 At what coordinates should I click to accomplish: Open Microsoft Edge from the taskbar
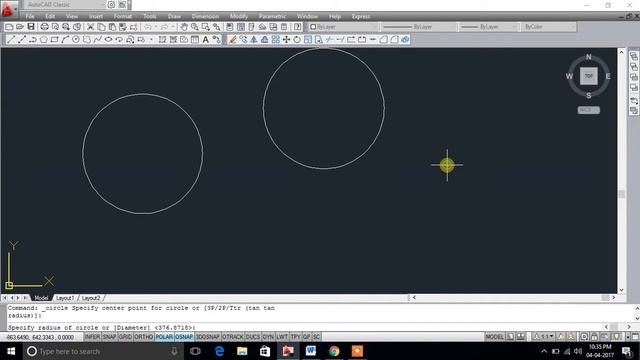(219, 351)
